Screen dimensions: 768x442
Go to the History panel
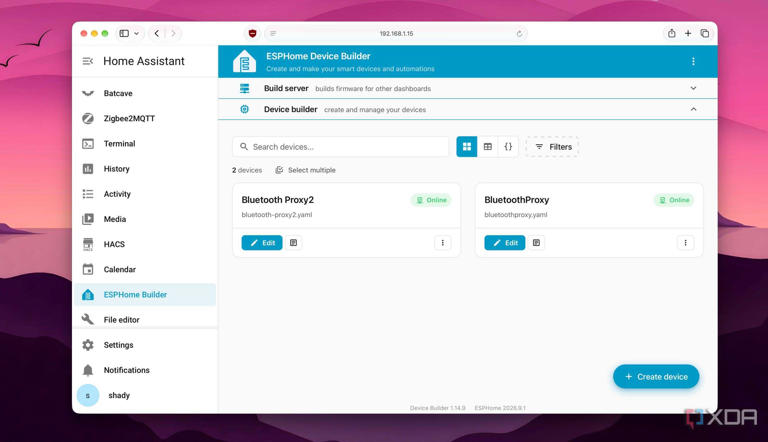[x=144, y=169]
